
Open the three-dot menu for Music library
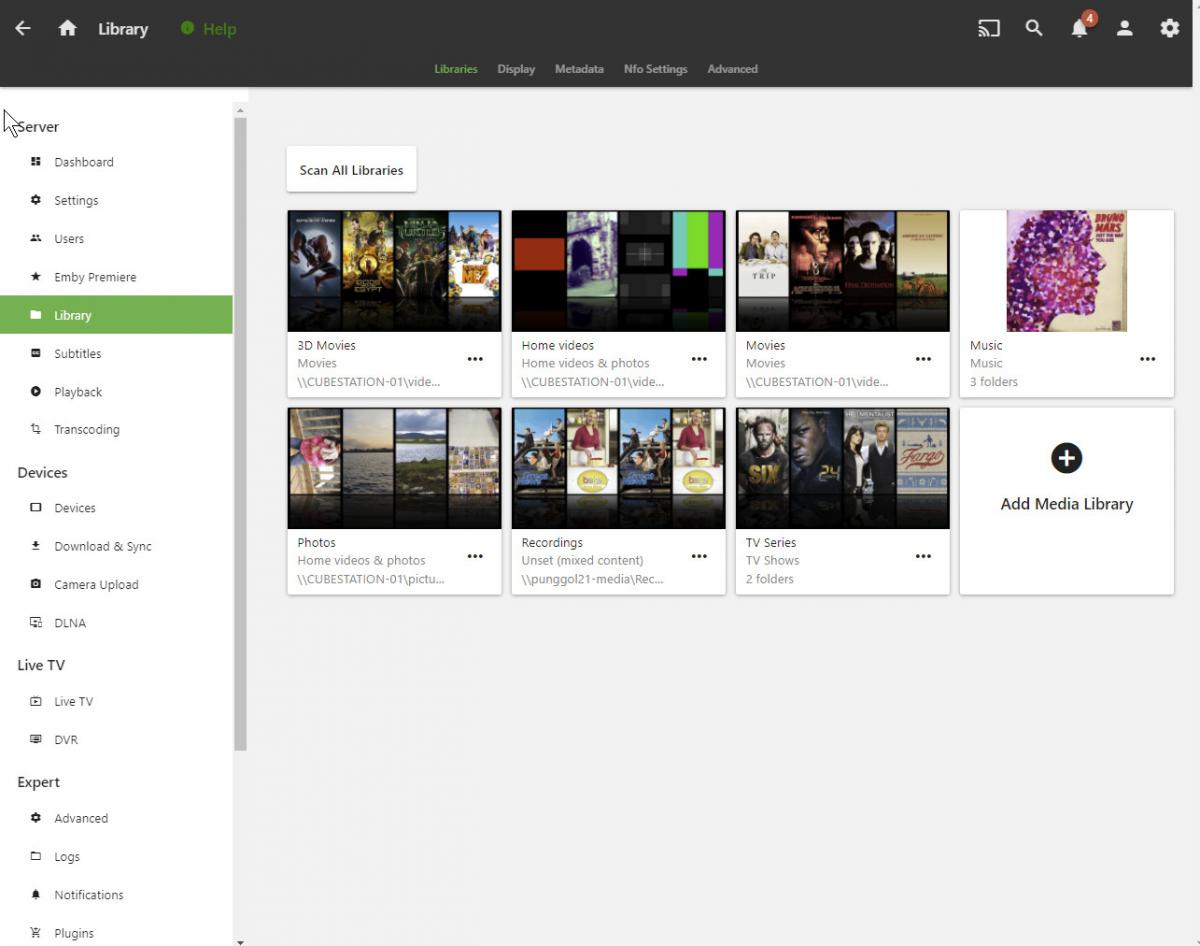pos(1147,359)
